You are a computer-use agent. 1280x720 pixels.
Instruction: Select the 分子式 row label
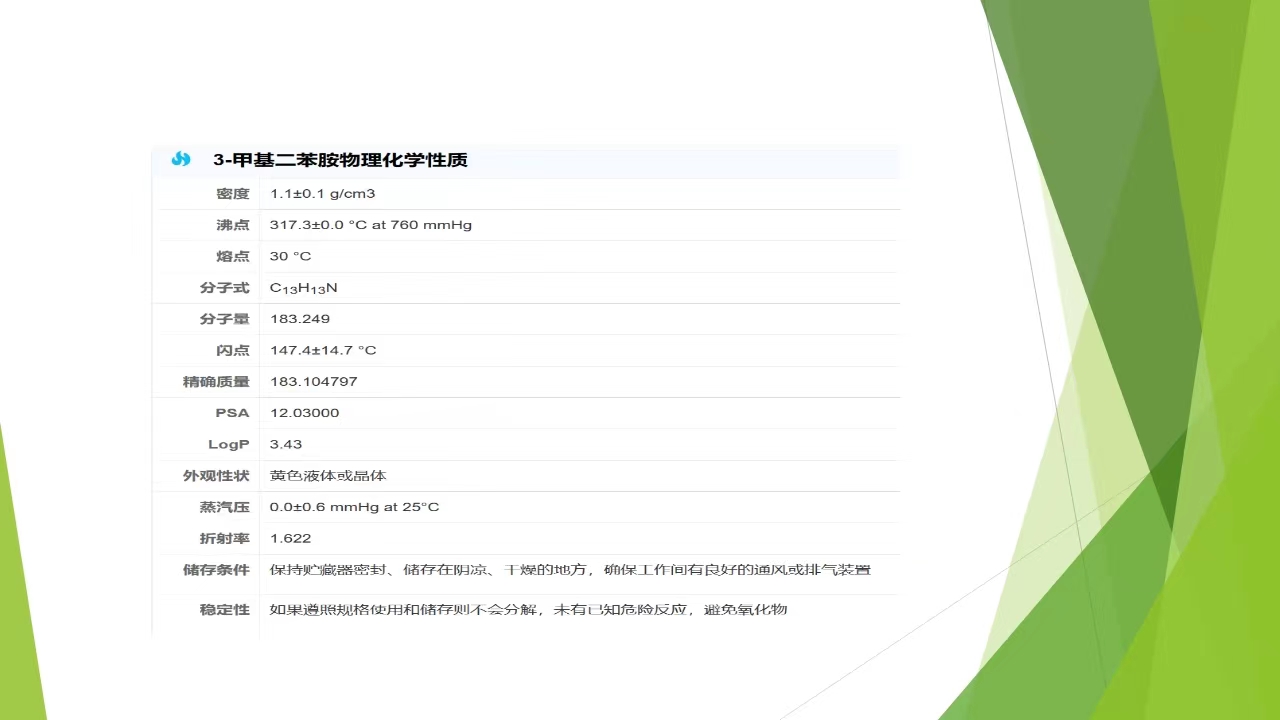224,288
